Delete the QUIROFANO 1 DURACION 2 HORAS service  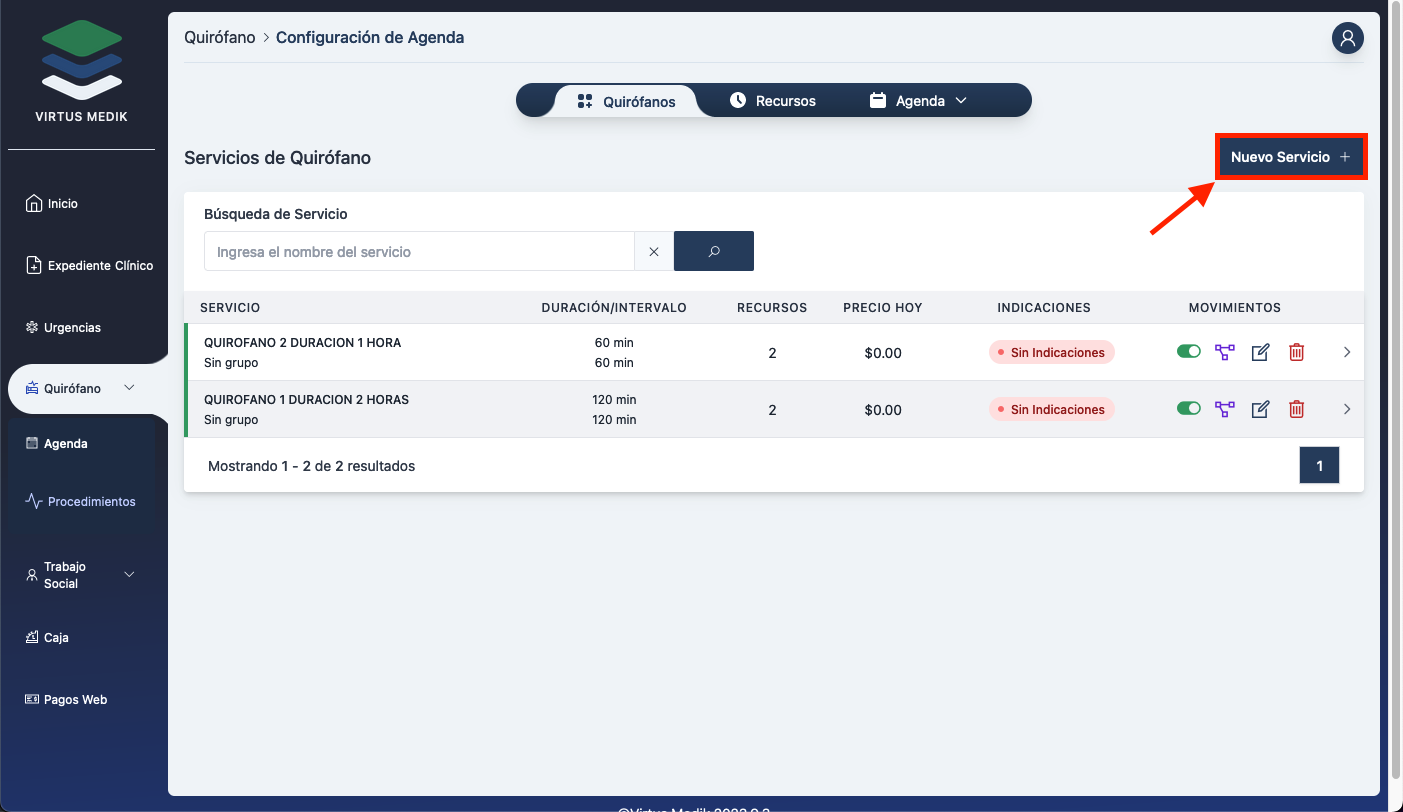click(x=1296, y=409)
